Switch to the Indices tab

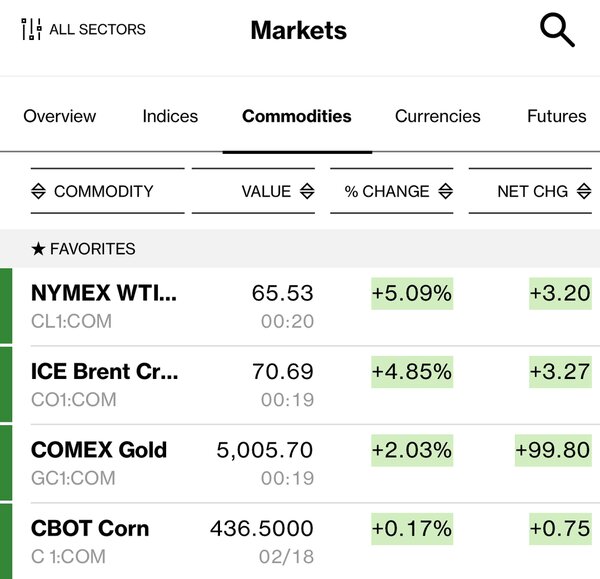click(x=170, y=116)
